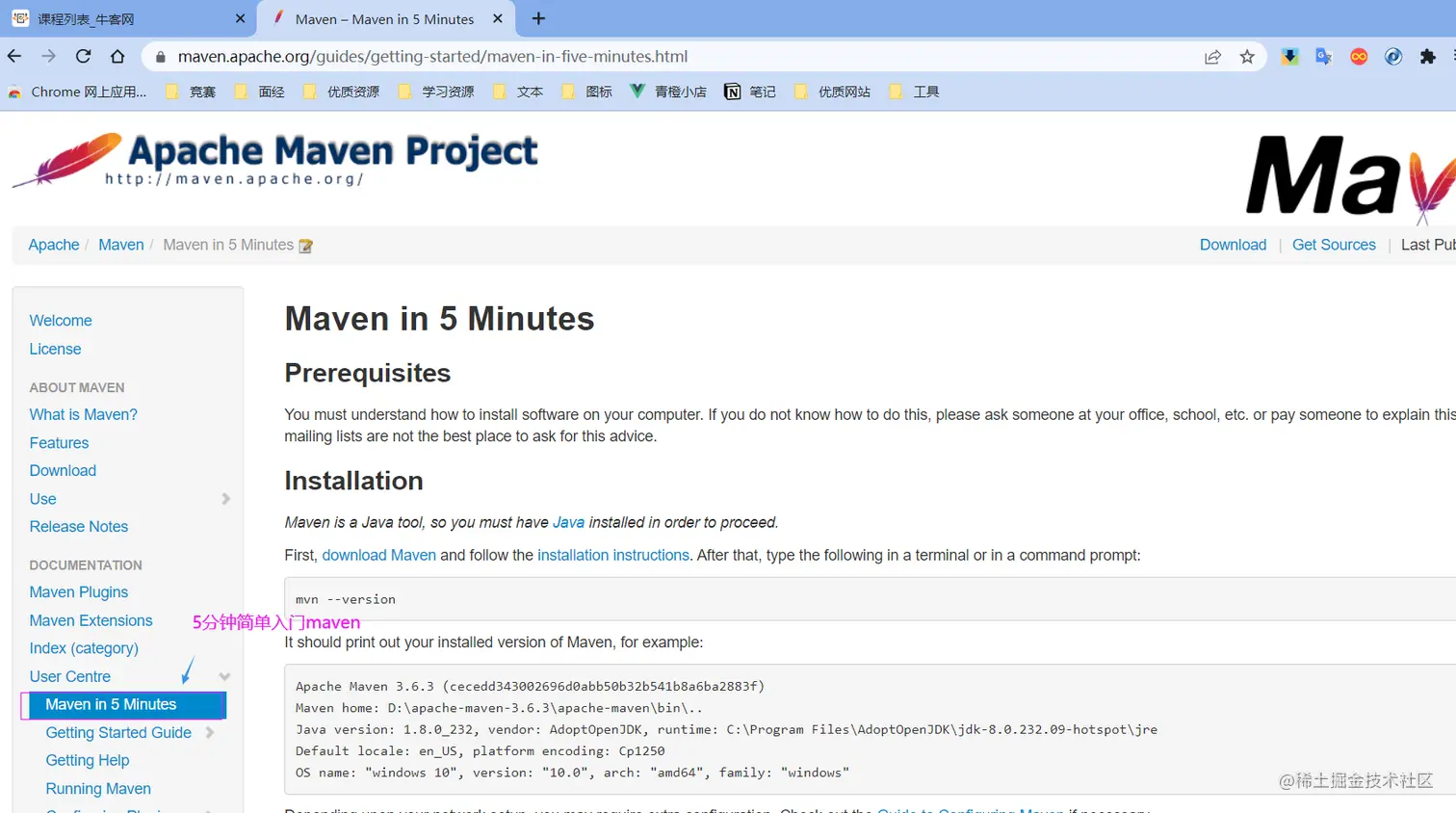The image size is (1456, 813).
Task: Open the Features sidebar link
Action: point(59,443)
